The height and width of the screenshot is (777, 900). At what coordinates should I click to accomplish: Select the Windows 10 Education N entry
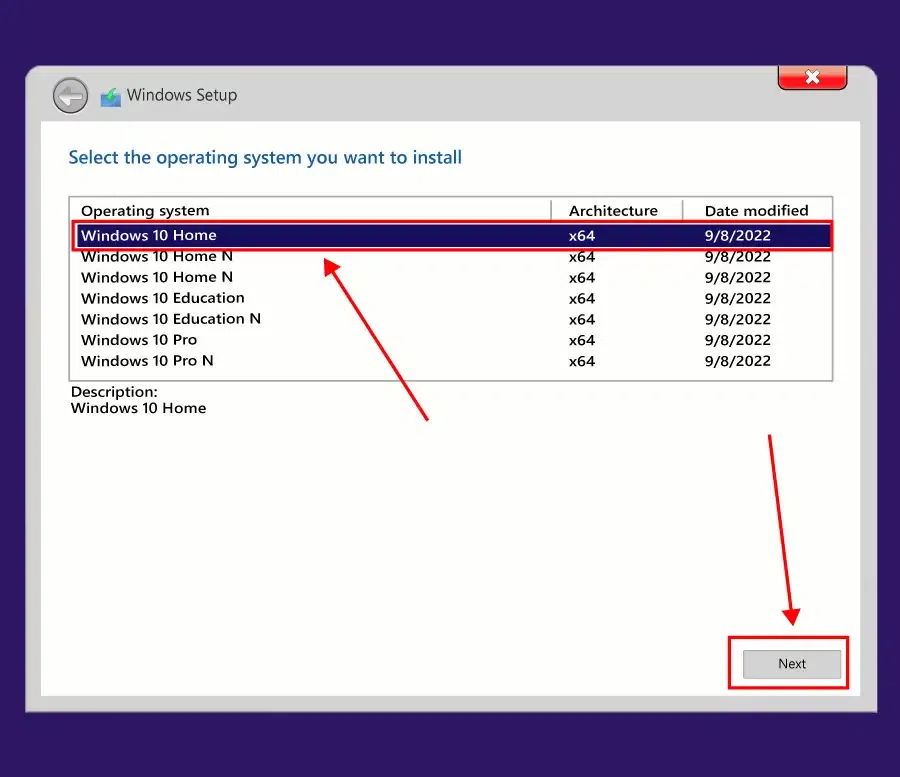pos(453,319)
